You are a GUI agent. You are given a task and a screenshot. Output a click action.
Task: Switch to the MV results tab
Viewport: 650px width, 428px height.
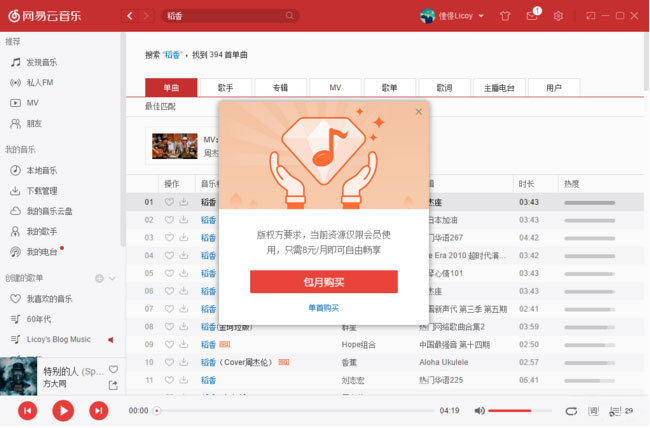point(335,88)
